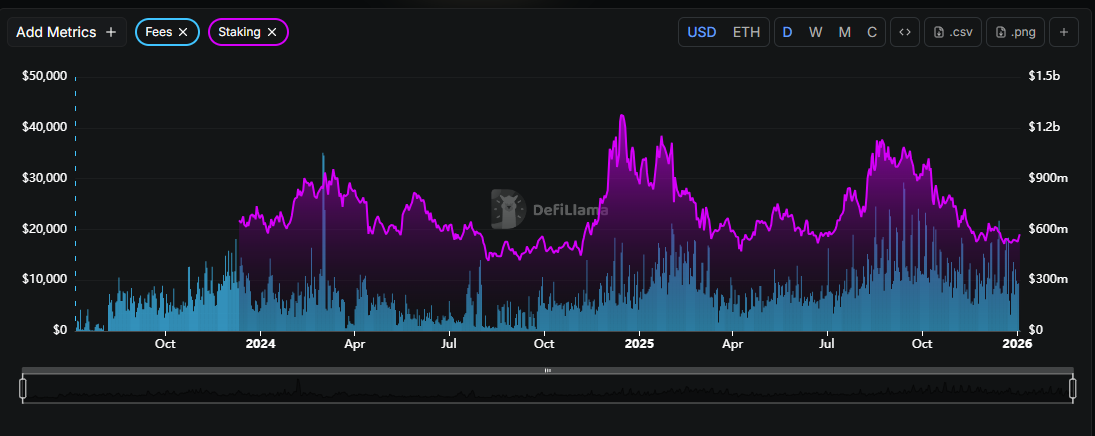1095x436 pixels.
Task: Switch denomination to ETH
Action: point(746,32)
